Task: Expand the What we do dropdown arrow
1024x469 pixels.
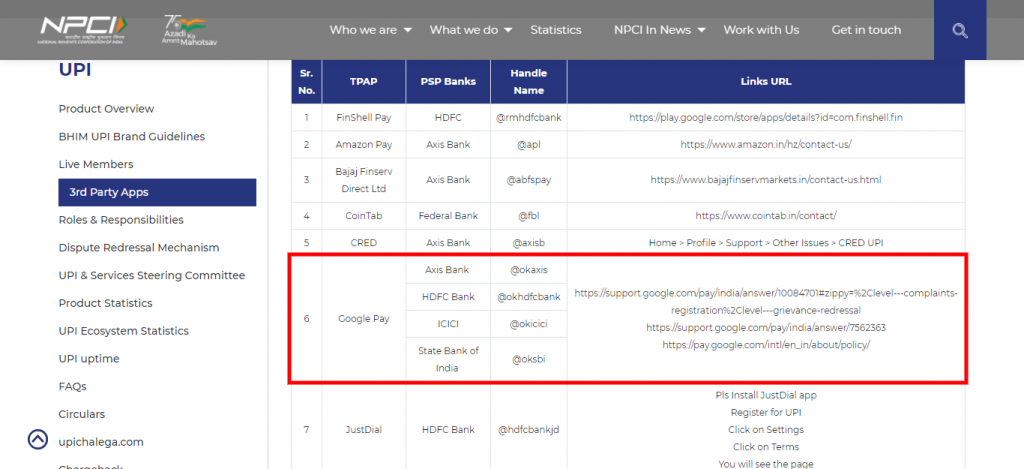Action: coord(508,30)
